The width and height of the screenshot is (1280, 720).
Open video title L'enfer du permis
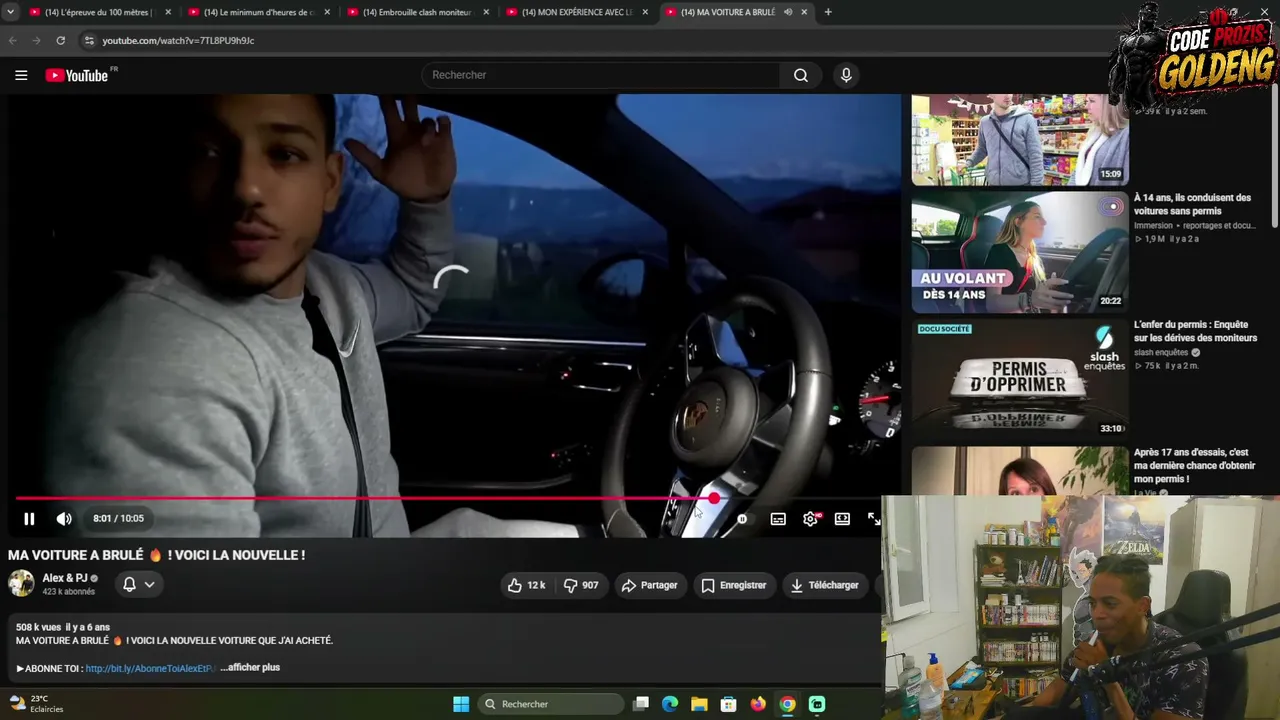click(1195, 331)
